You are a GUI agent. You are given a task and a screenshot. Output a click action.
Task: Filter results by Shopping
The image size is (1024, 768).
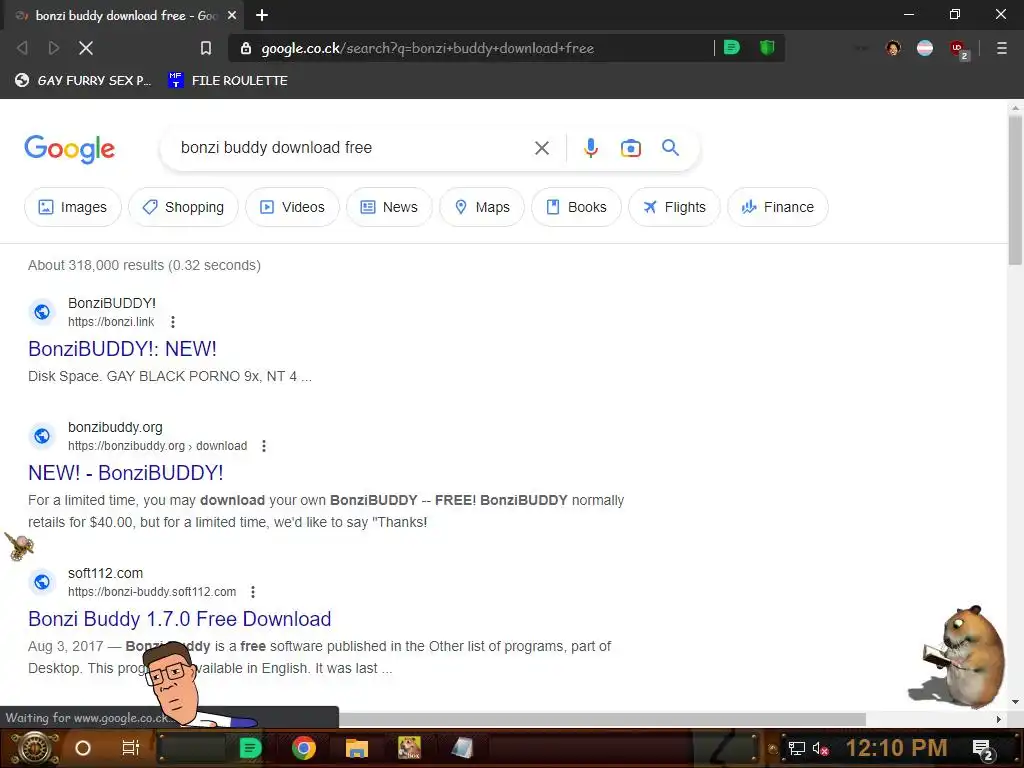183,207
